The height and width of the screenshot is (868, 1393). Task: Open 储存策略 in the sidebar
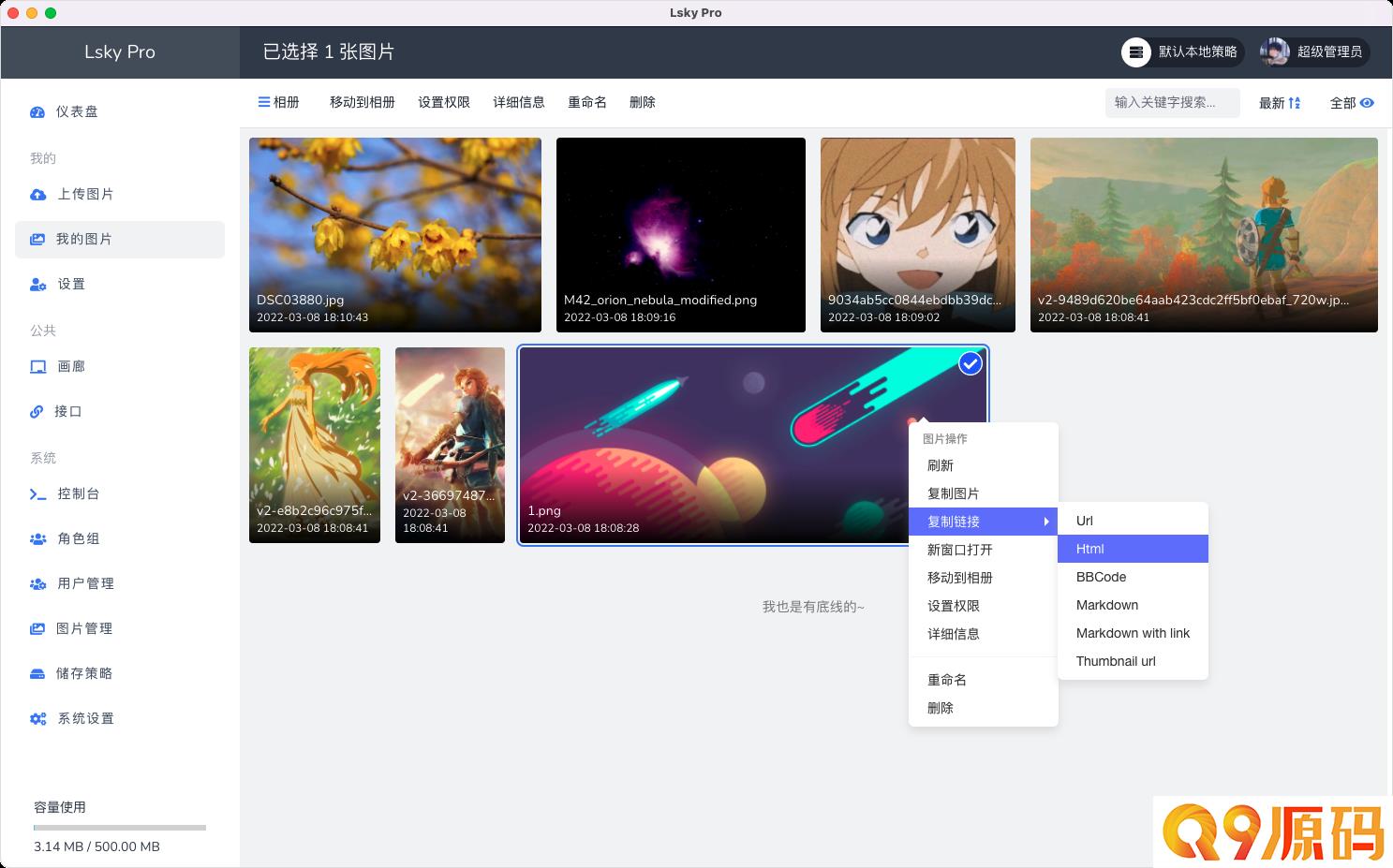[120, 673]
